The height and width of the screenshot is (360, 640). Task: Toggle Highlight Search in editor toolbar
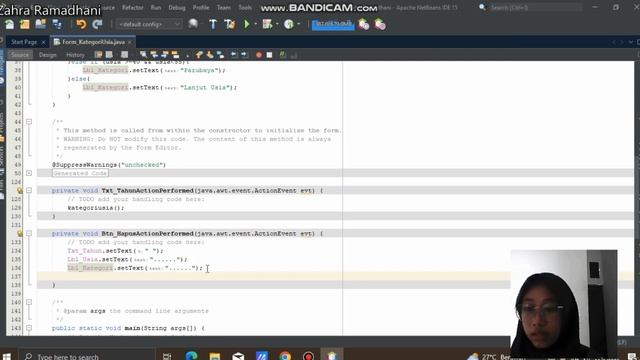[x=176, y=55]
